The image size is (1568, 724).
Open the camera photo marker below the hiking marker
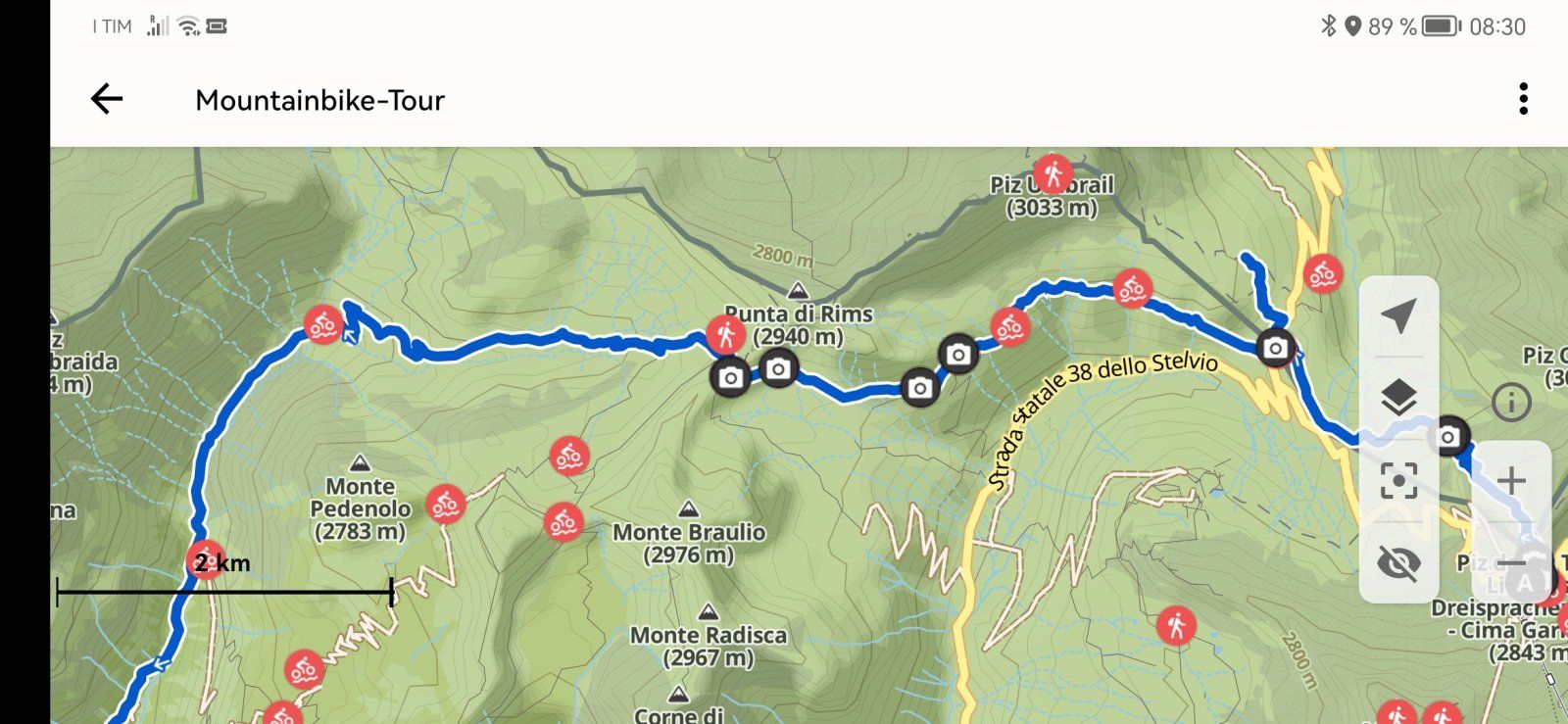[x=730, y=377]
